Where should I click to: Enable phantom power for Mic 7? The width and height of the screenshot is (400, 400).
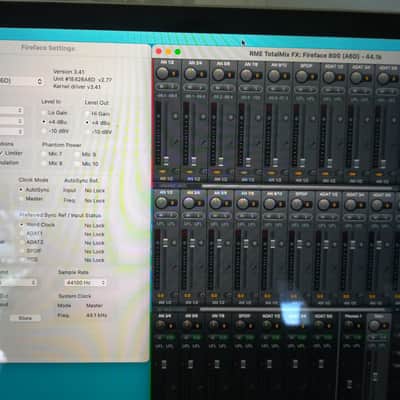[x=44, y=154]
